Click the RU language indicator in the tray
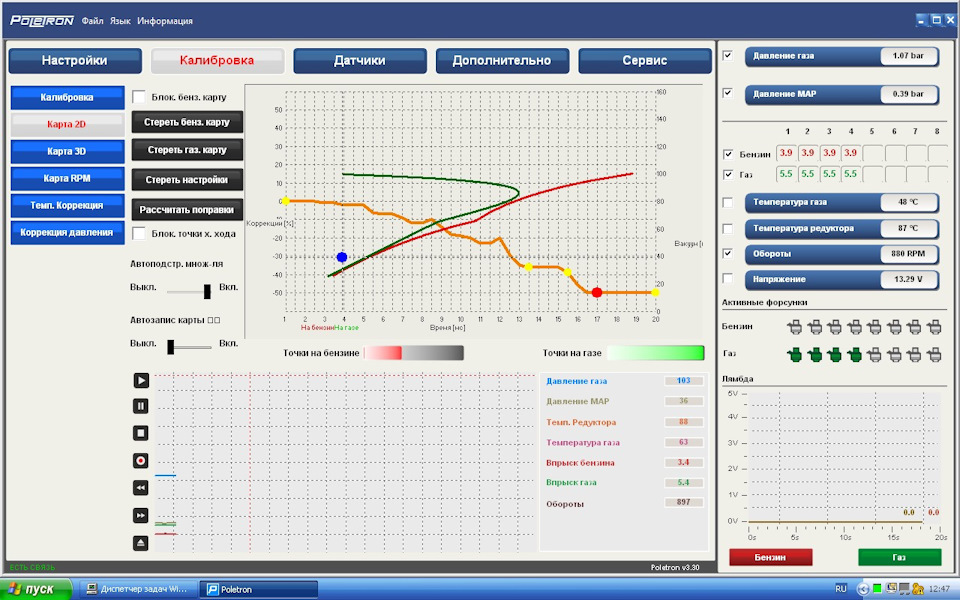The image size is (960, 600). pos(841,589)
